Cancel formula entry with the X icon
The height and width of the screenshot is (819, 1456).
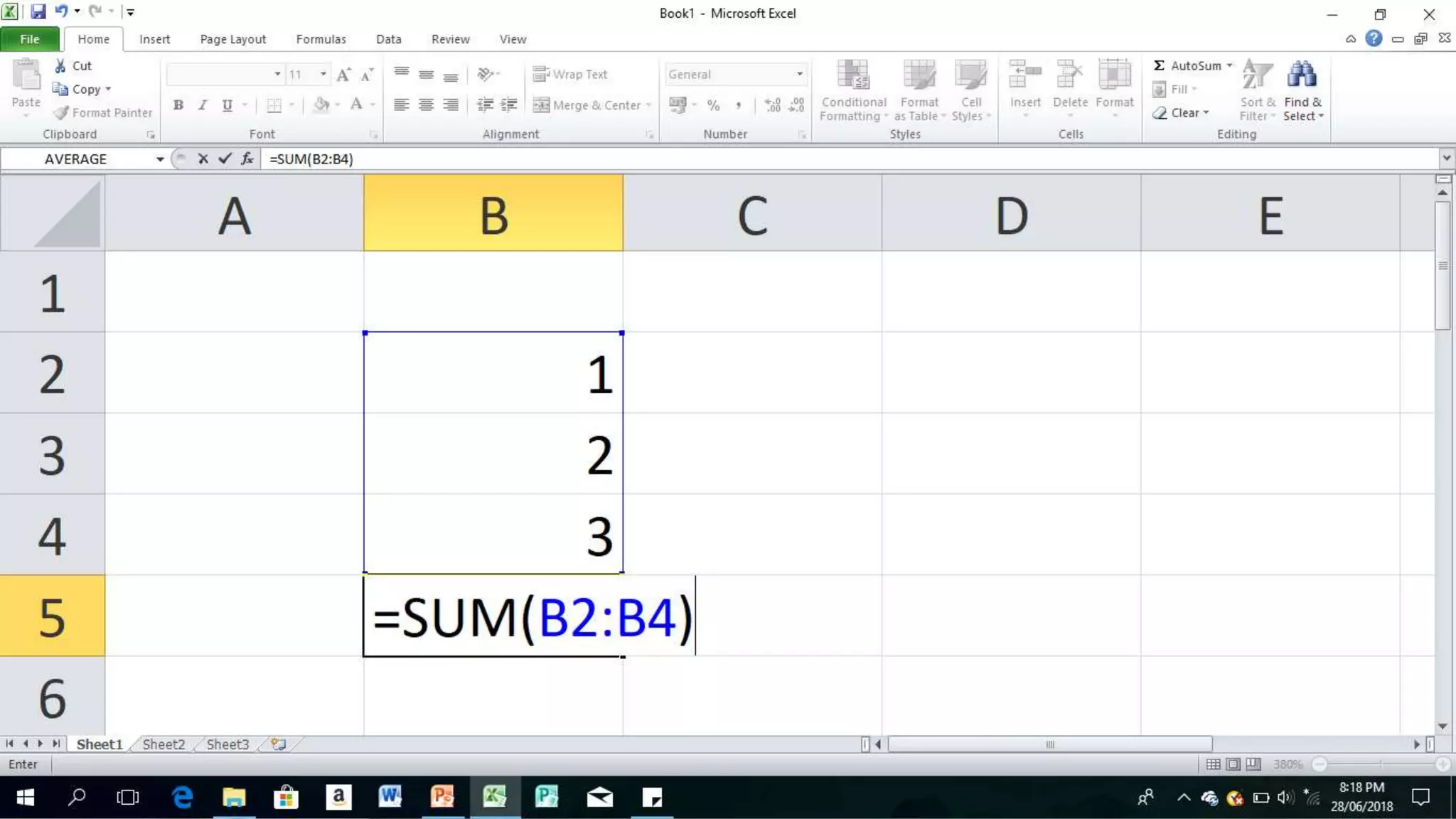[x=203, y=159]
